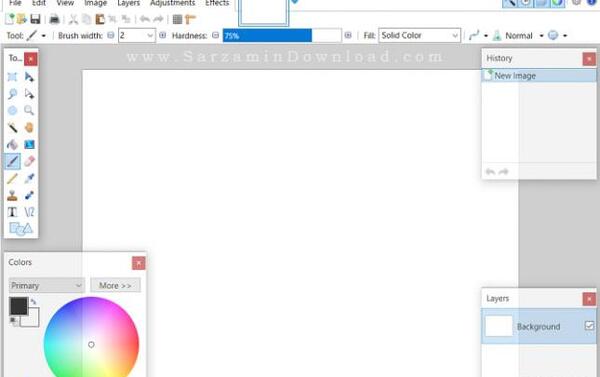Click the More >> button in Colors
Screen dimensions: 600x377
pyautogui.click(x=115, y=286)
